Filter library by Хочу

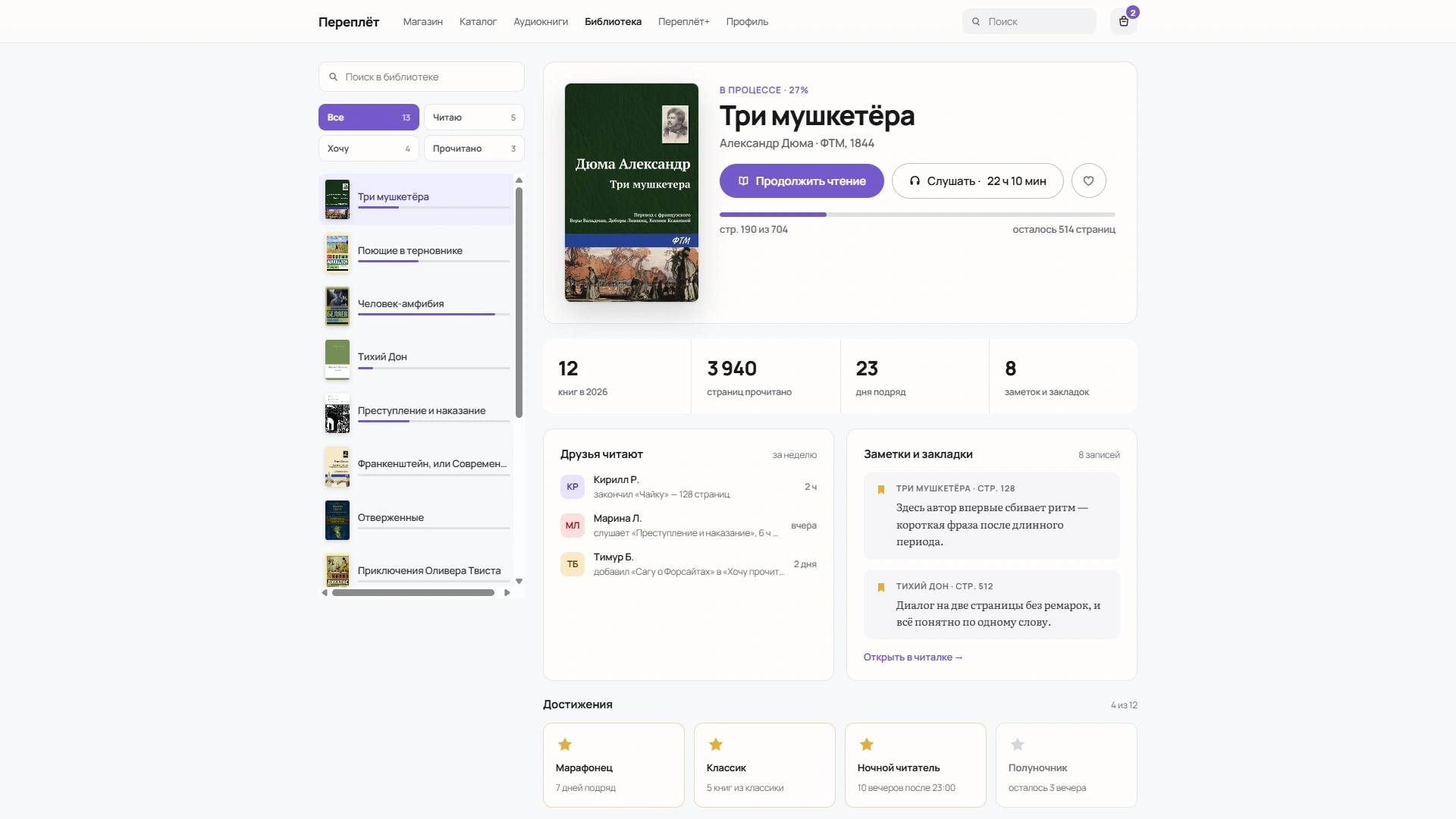(369, 149)
